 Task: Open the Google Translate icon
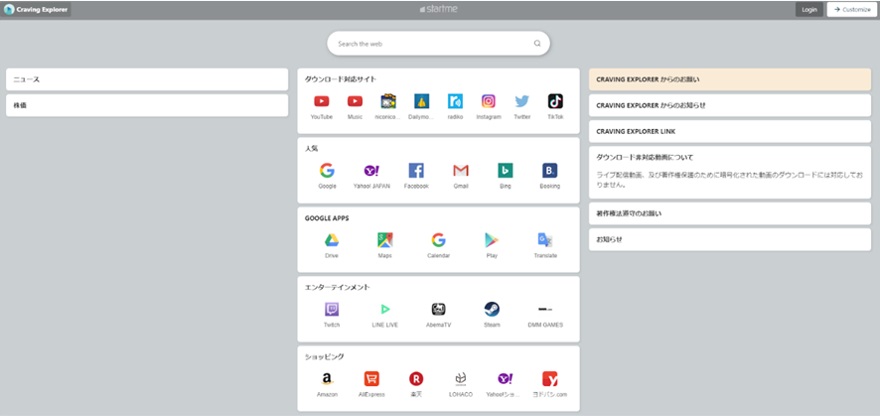(546, 240)
